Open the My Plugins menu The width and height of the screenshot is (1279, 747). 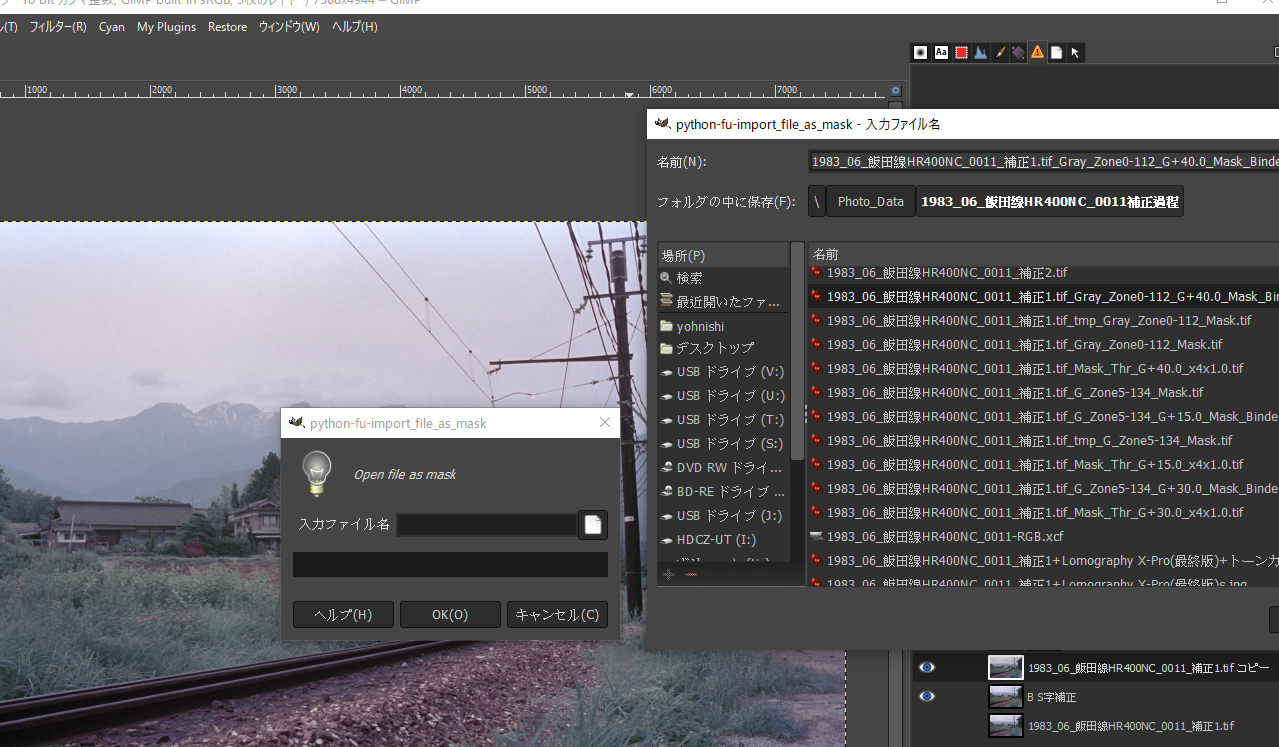coord(166,27)
